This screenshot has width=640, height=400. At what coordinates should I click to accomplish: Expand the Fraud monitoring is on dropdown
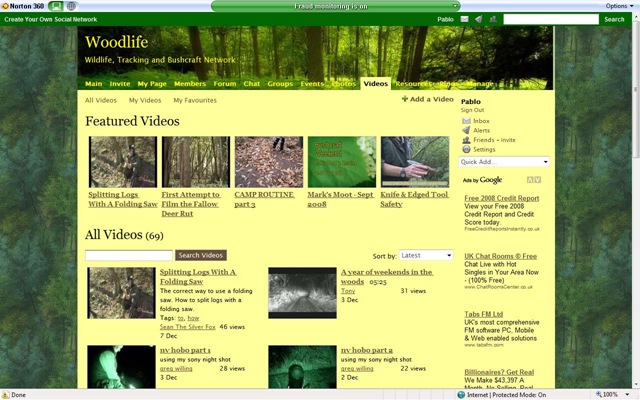click(x=455, y=6)
